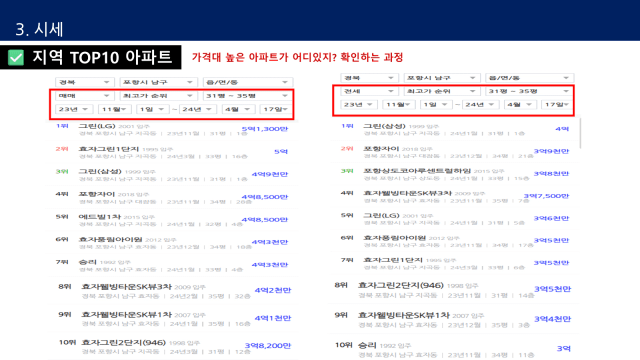Expand the 31평 ~ 35평 dropdown in the 매매 panel
The width and height of the screenshot is (640, 360).
pyautogui.click(x=247, y=96)
